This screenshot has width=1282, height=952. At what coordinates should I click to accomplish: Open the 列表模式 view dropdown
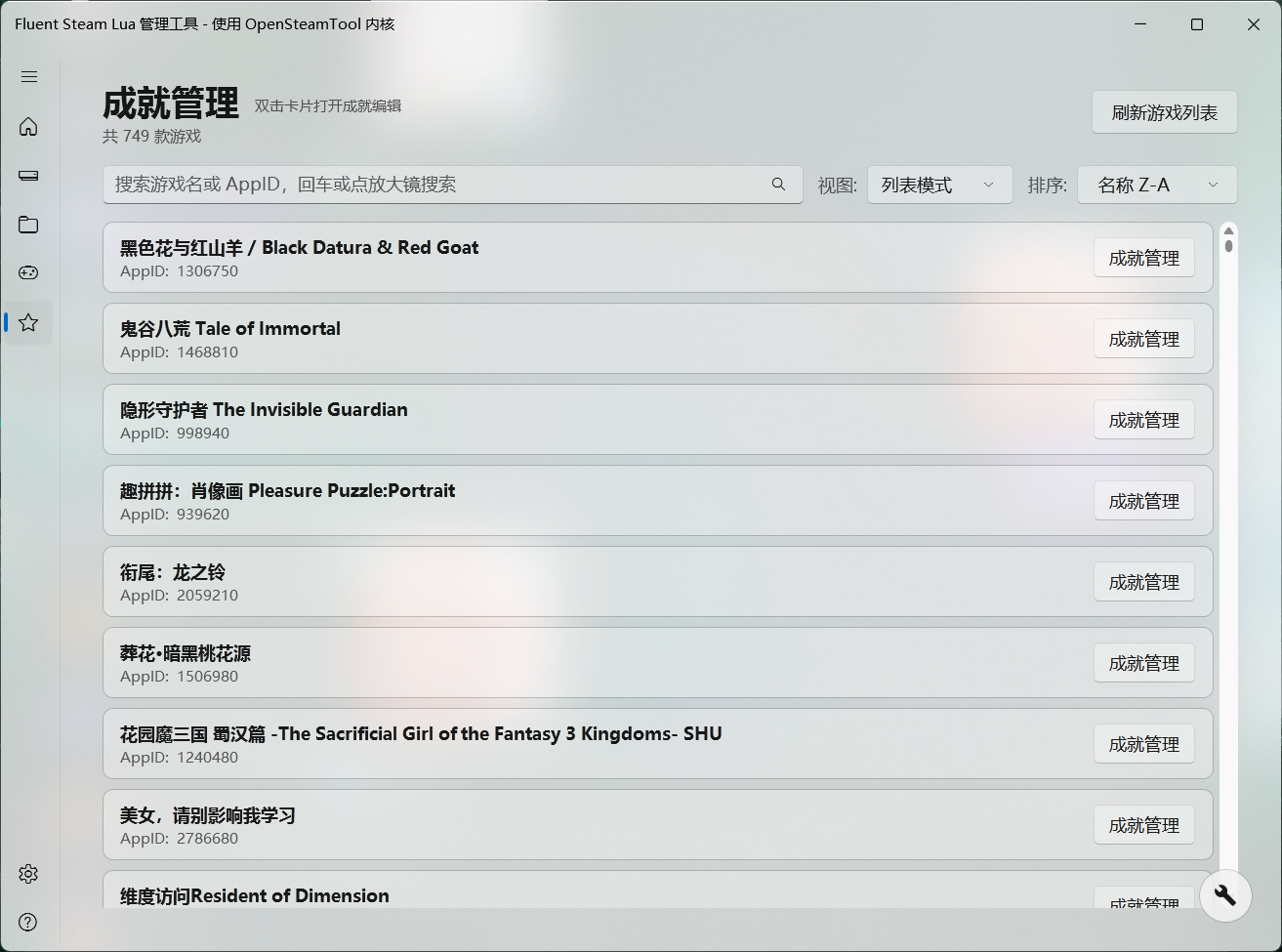939,185
